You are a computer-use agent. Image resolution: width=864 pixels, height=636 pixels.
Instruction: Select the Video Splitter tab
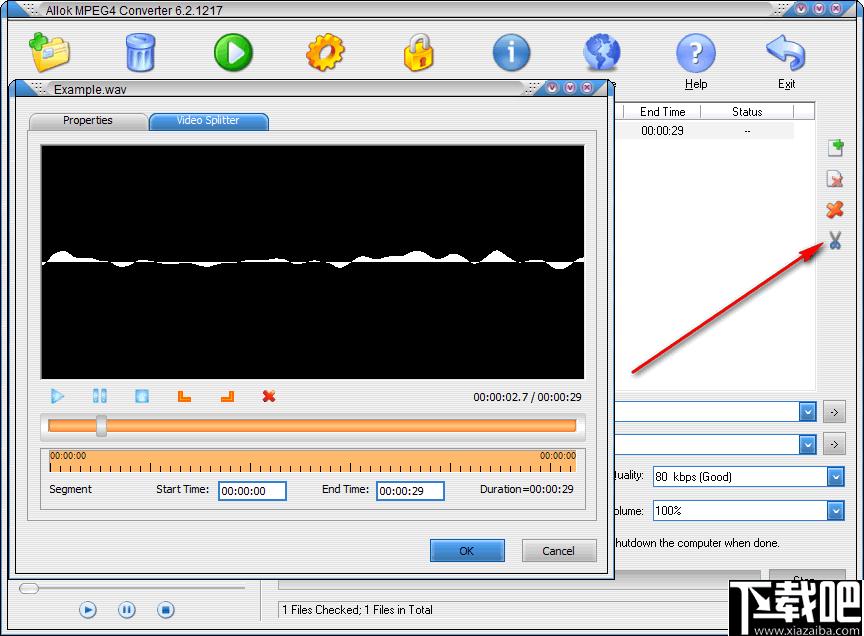[x=208, y=121]
